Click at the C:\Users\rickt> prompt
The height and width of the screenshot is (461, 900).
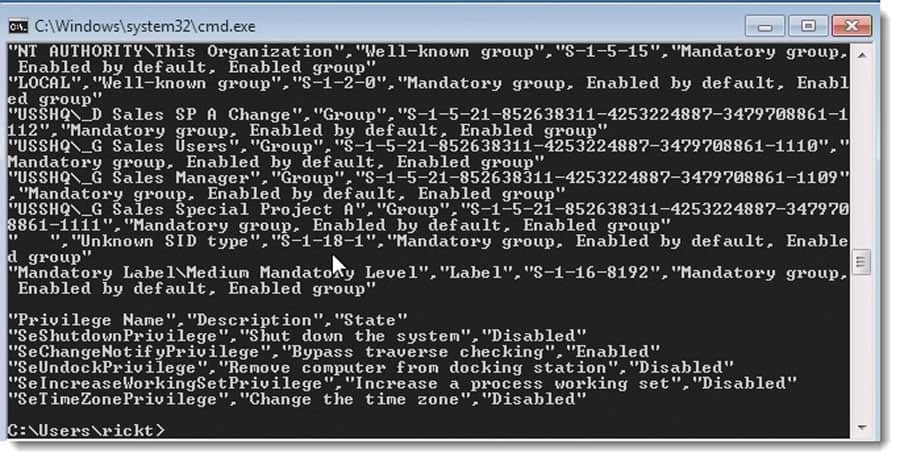click(x=86, y=430)
